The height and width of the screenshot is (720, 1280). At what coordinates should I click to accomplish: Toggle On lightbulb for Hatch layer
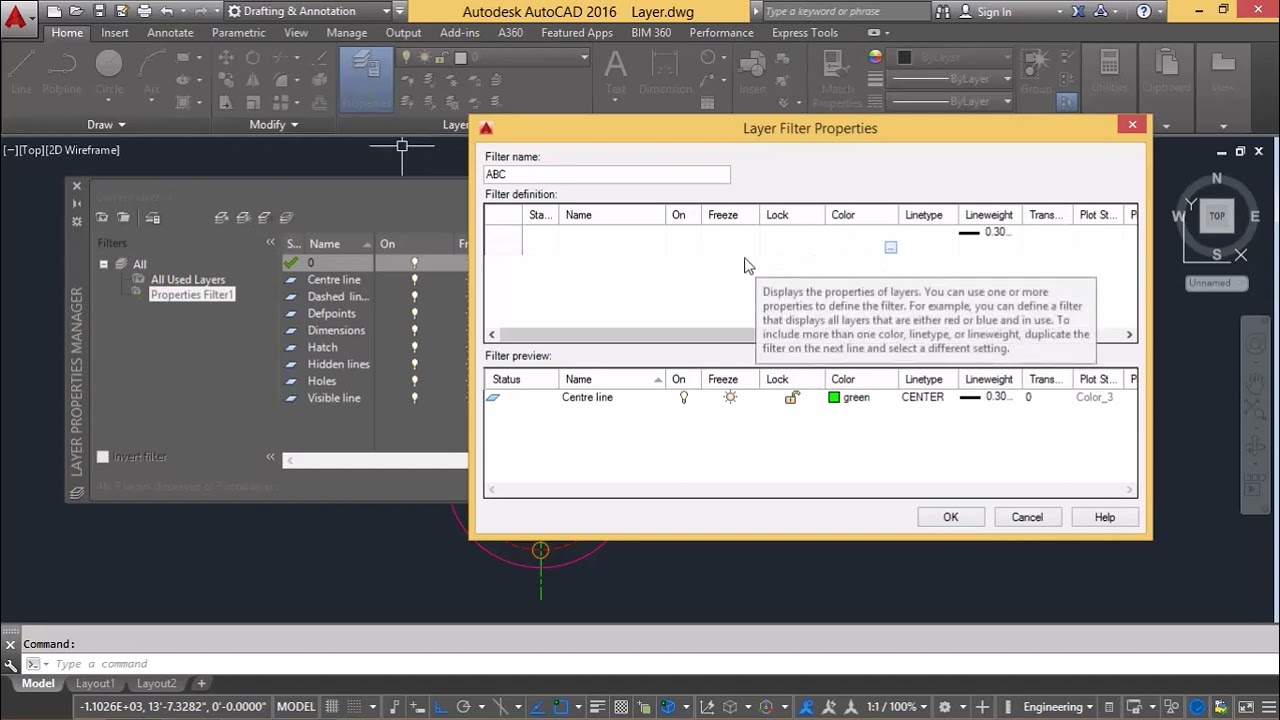[415, 348]
